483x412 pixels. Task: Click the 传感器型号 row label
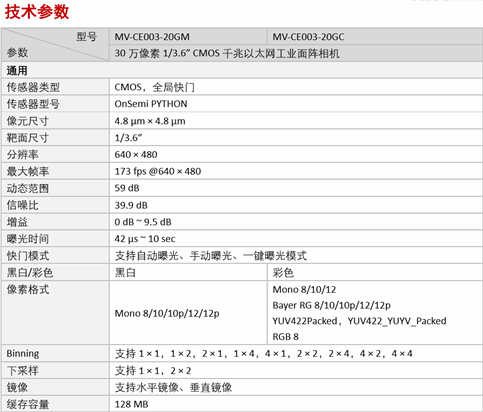[x=33, y=104]
